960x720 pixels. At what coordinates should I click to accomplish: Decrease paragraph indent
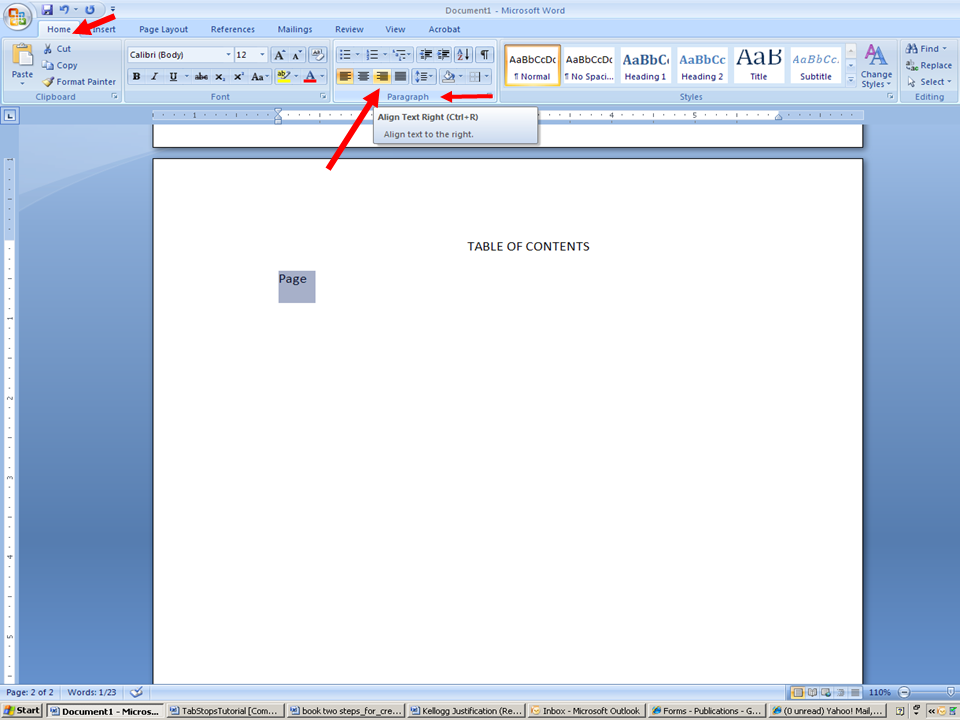(x=426, y=54)
